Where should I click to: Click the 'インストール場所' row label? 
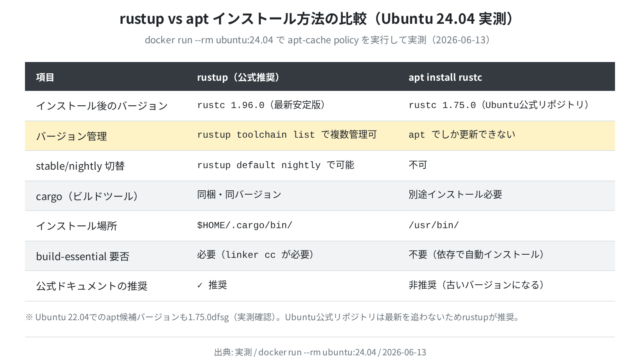click(x=76, y=226)
